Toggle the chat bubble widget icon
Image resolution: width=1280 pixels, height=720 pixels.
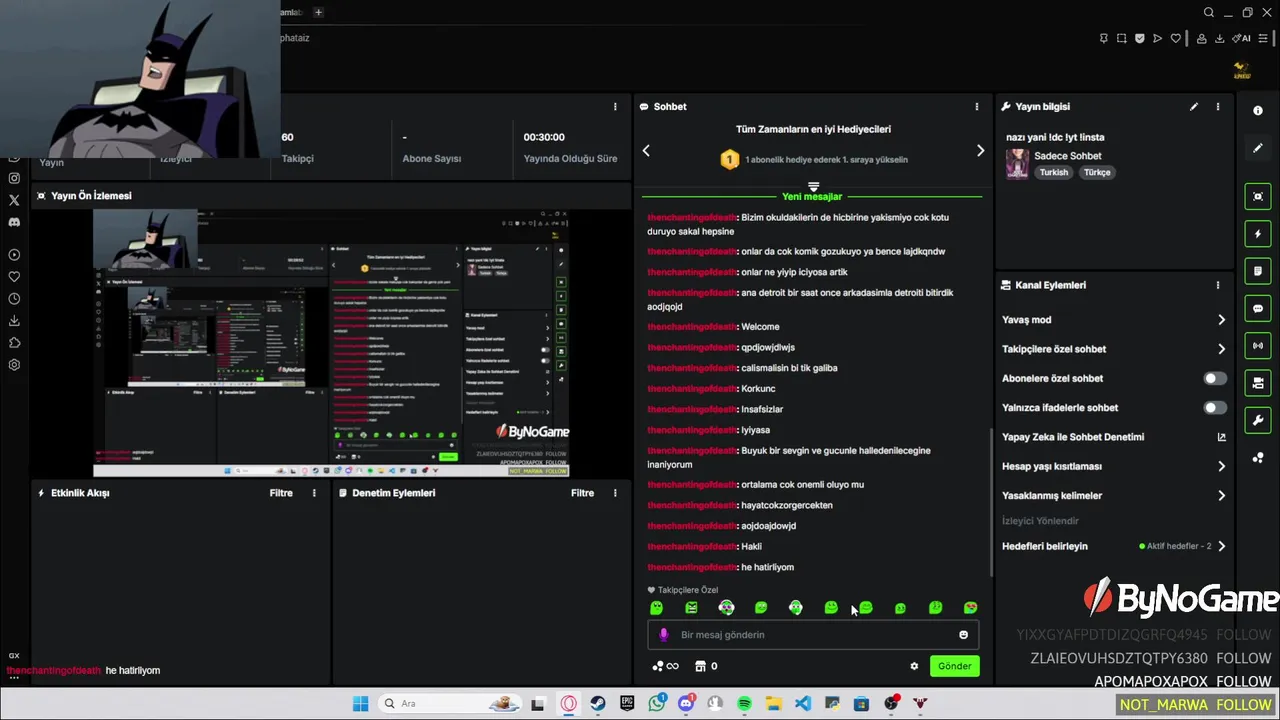pyautogui.click(x=1258, y=309)
